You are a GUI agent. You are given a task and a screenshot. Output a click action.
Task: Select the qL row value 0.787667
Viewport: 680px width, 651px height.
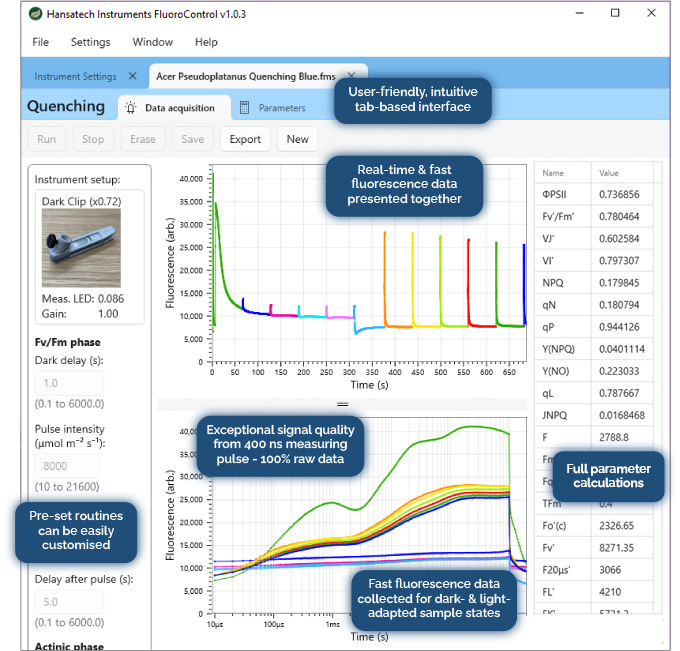coord(619,393)
